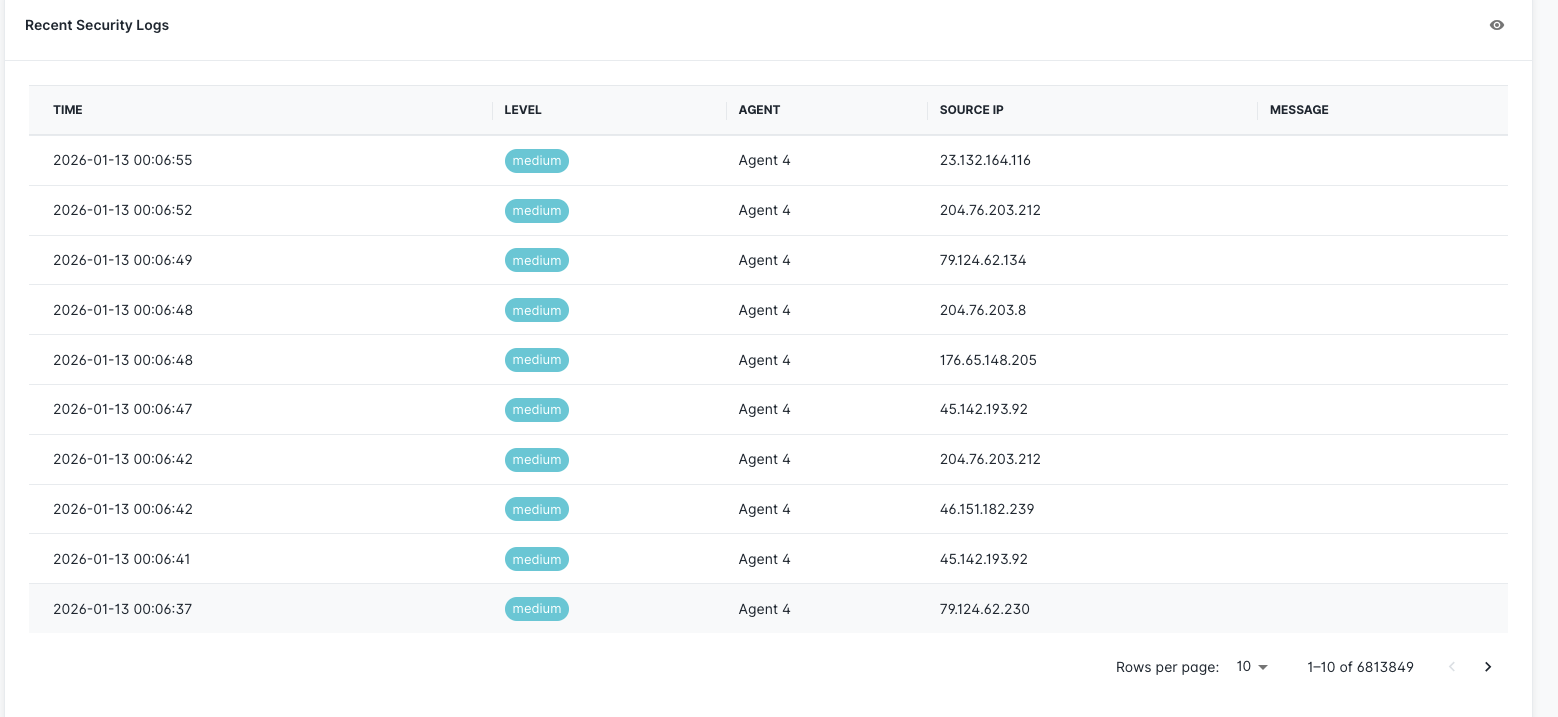
Task: Click the previous page arrow
Action: [1451, 666]
